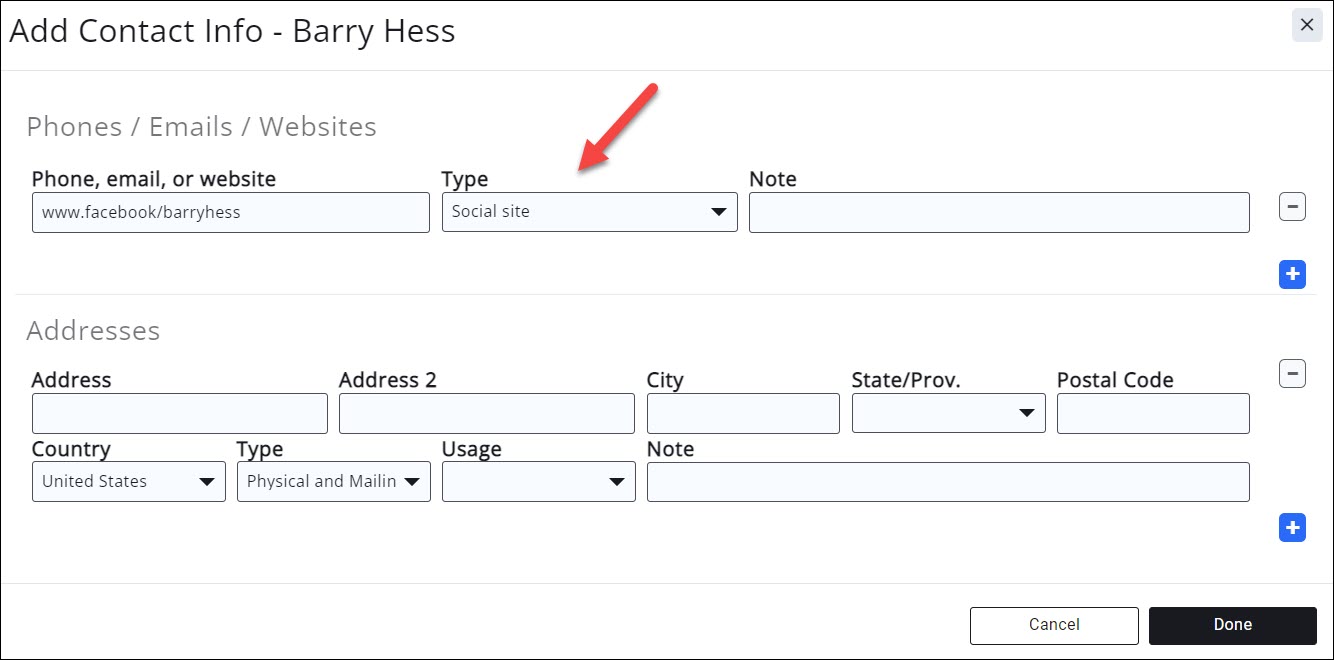Open the address Type dropdown Physical and Mailing
Image resolution: width=1334 pixels, height=660 pixels.
[x=333, y=481]
